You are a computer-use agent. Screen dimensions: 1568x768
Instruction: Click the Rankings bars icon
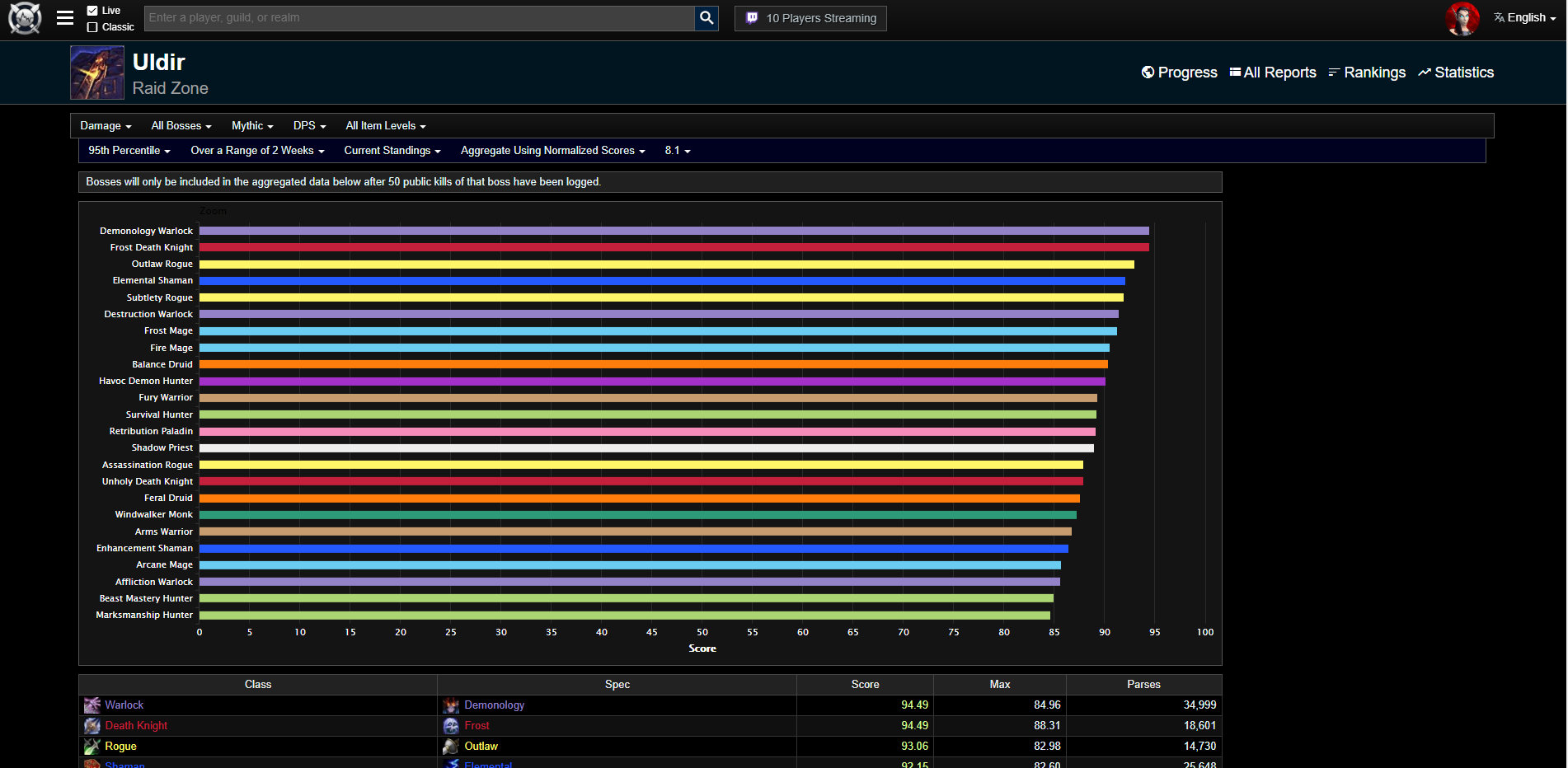pos(1334,73)
